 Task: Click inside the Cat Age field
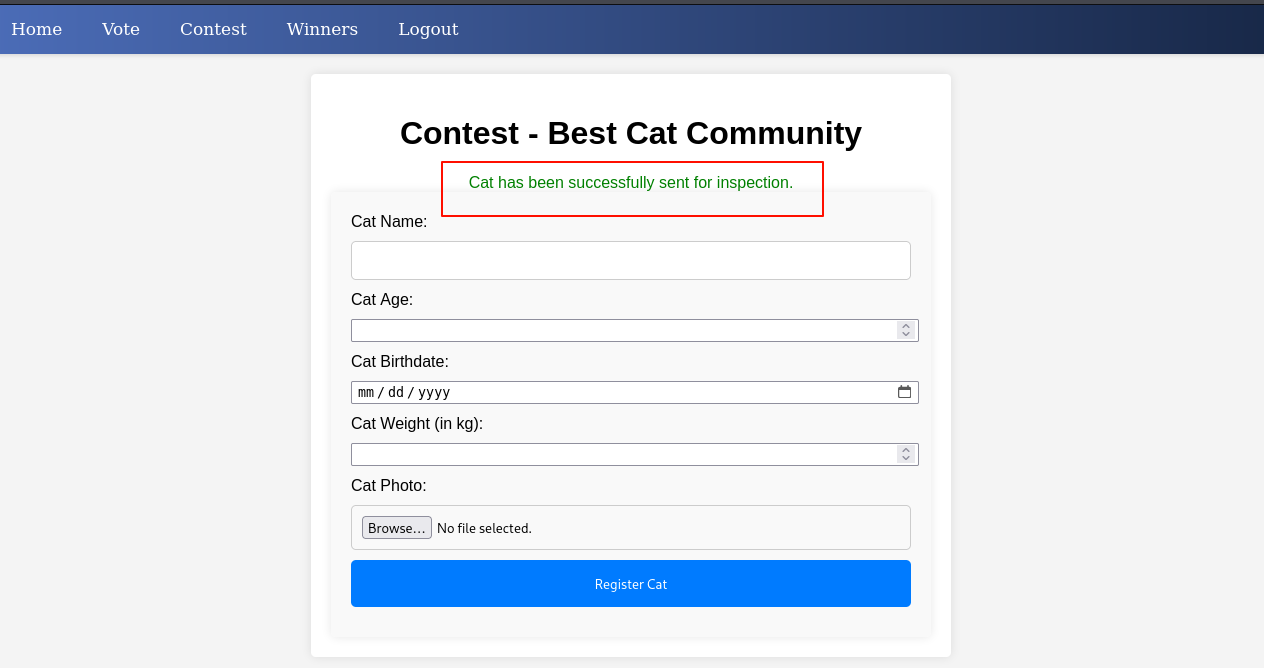pos(620,331)
